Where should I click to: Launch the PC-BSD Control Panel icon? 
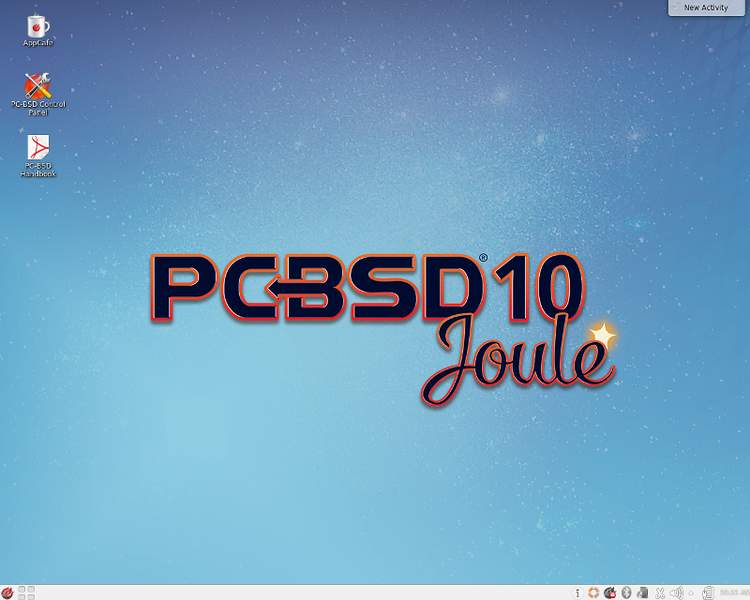[38, 94]
